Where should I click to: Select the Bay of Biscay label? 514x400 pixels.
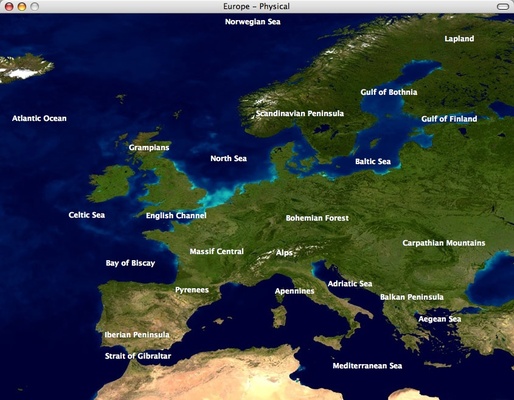coord(130,263)
